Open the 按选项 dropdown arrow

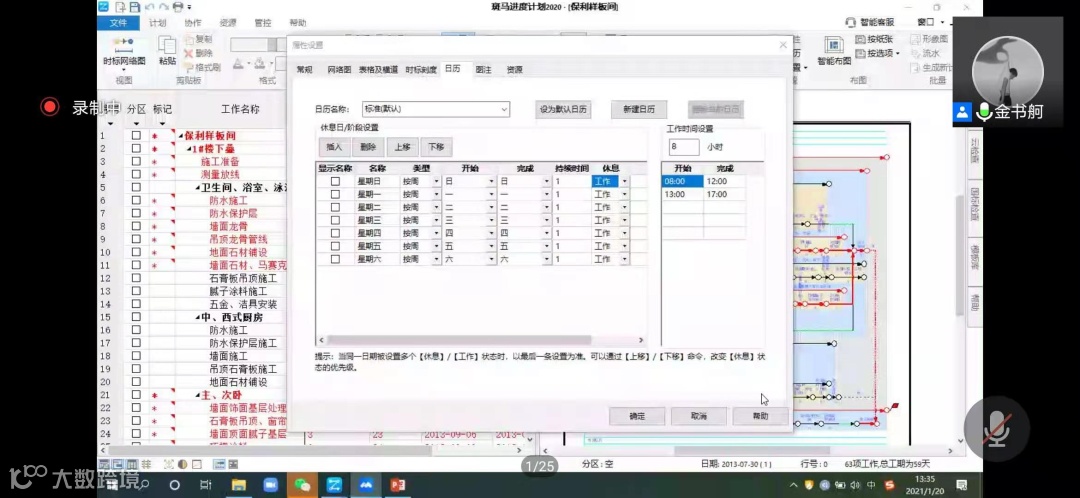(x=898, y=53)
